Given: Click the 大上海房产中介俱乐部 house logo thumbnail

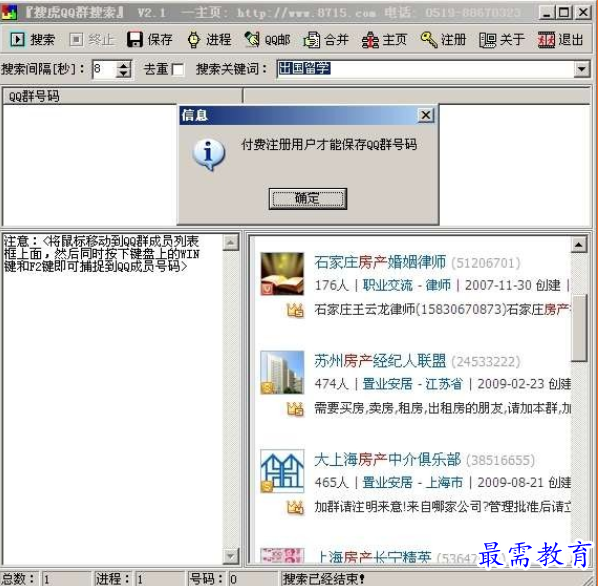Looking at the screenshot, I should [x=282, y=471].
